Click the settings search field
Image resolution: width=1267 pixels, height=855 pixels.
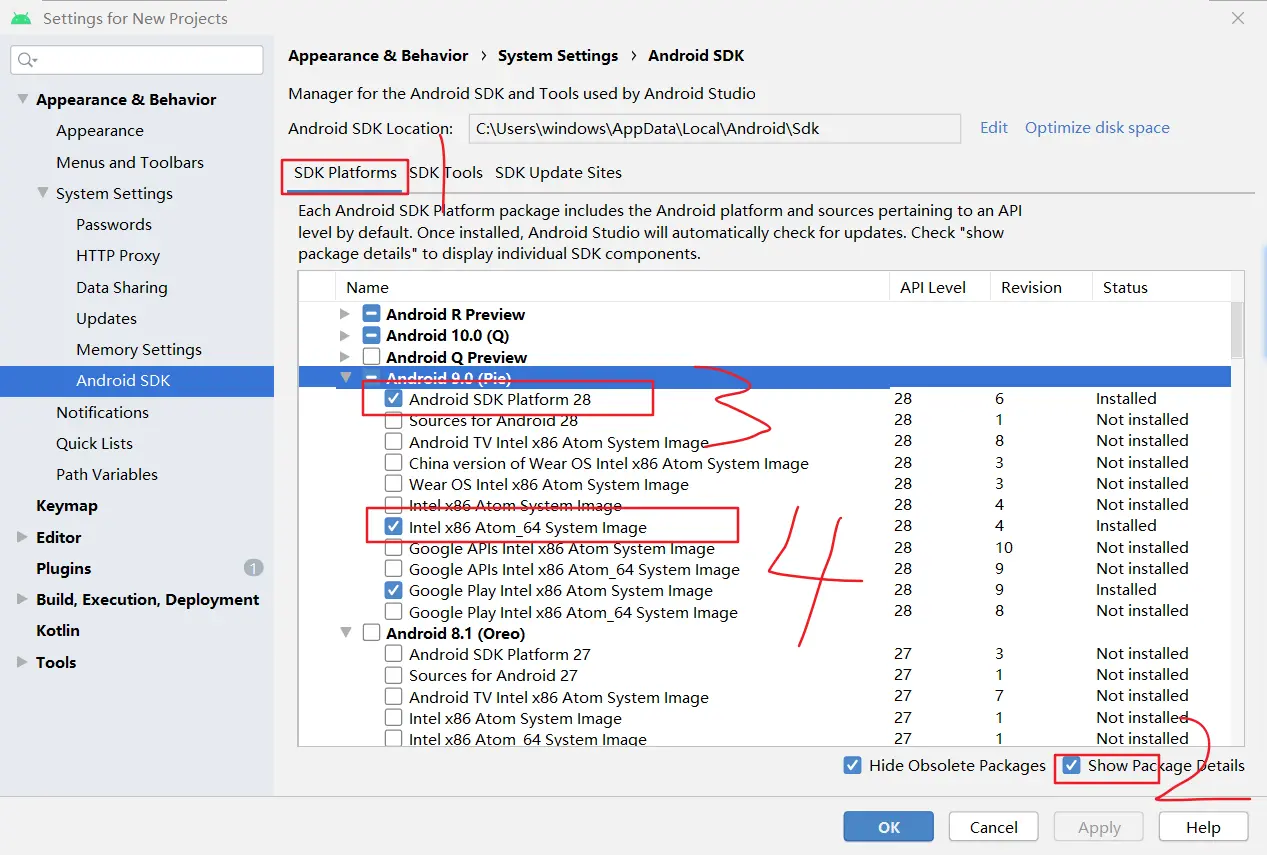(137, 60)
